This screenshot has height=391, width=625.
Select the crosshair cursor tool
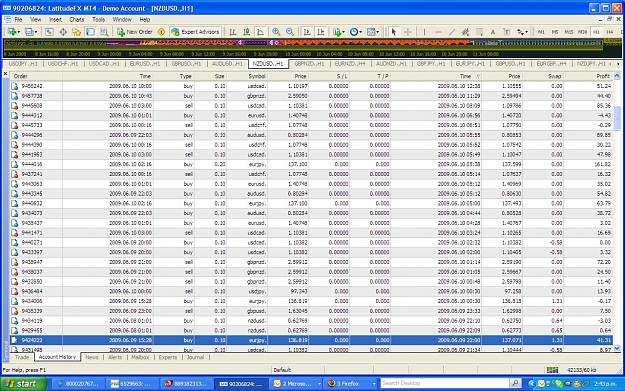pyautogui.click(x=408, y=32)
